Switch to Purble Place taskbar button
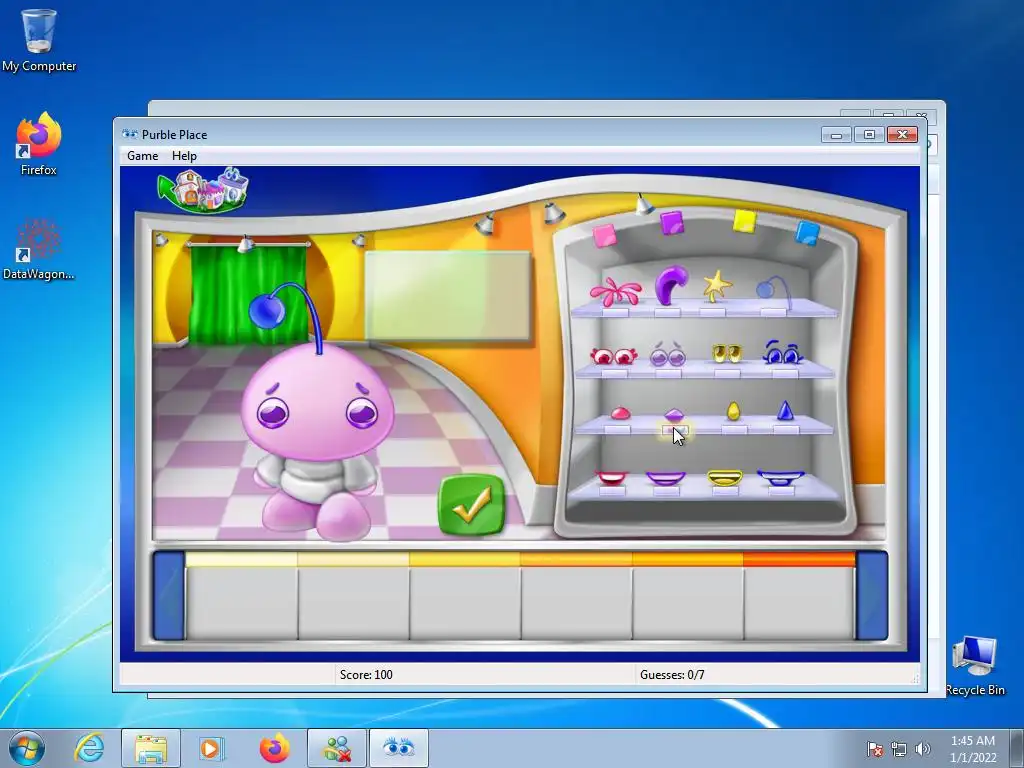This screenshot has width=1024, height=768. pos(399,748)
